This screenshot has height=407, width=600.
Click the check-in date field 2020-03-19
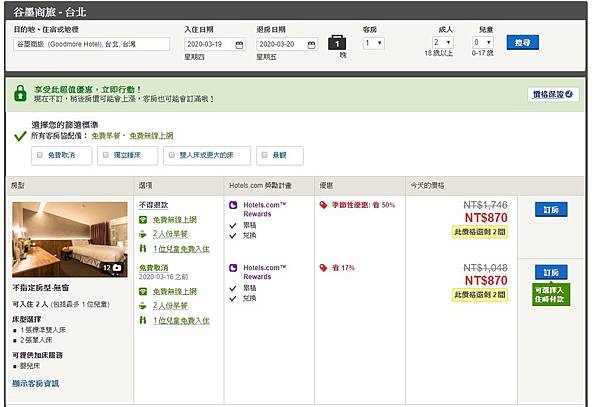(x=214, y=44)
